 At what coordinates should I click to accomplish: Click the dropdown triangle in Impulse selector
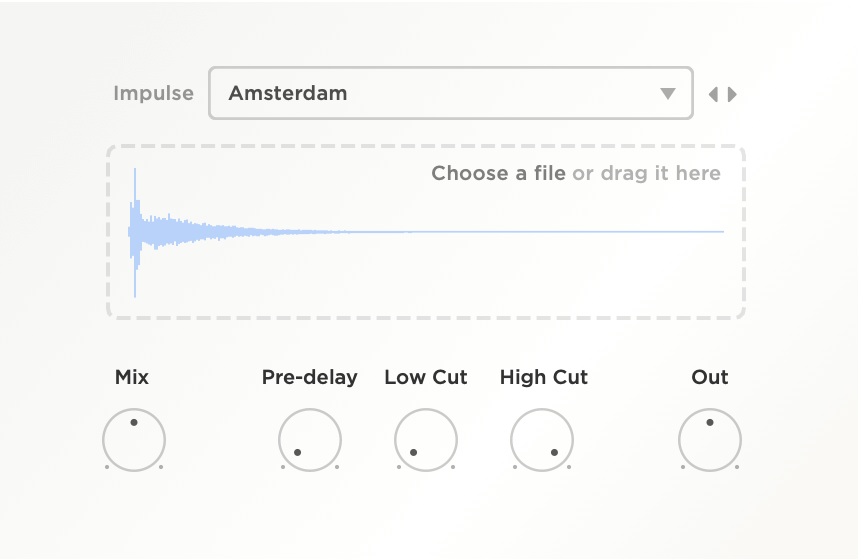coord(668,94)
